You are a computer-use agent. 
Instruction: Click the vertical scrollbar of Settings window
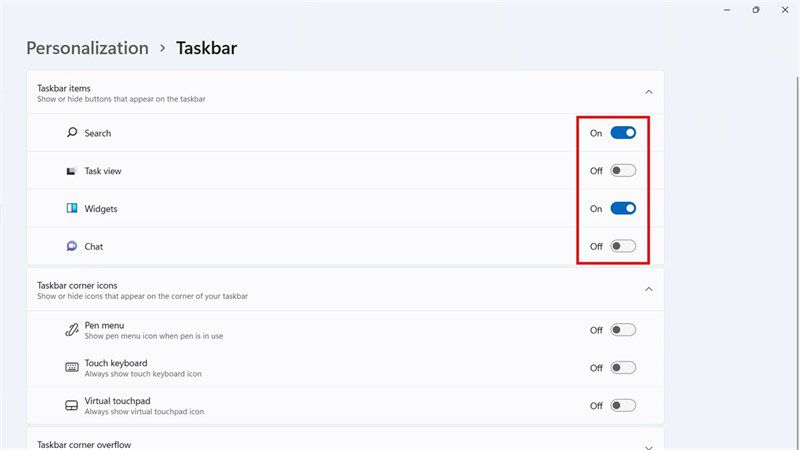coord(797,263)
